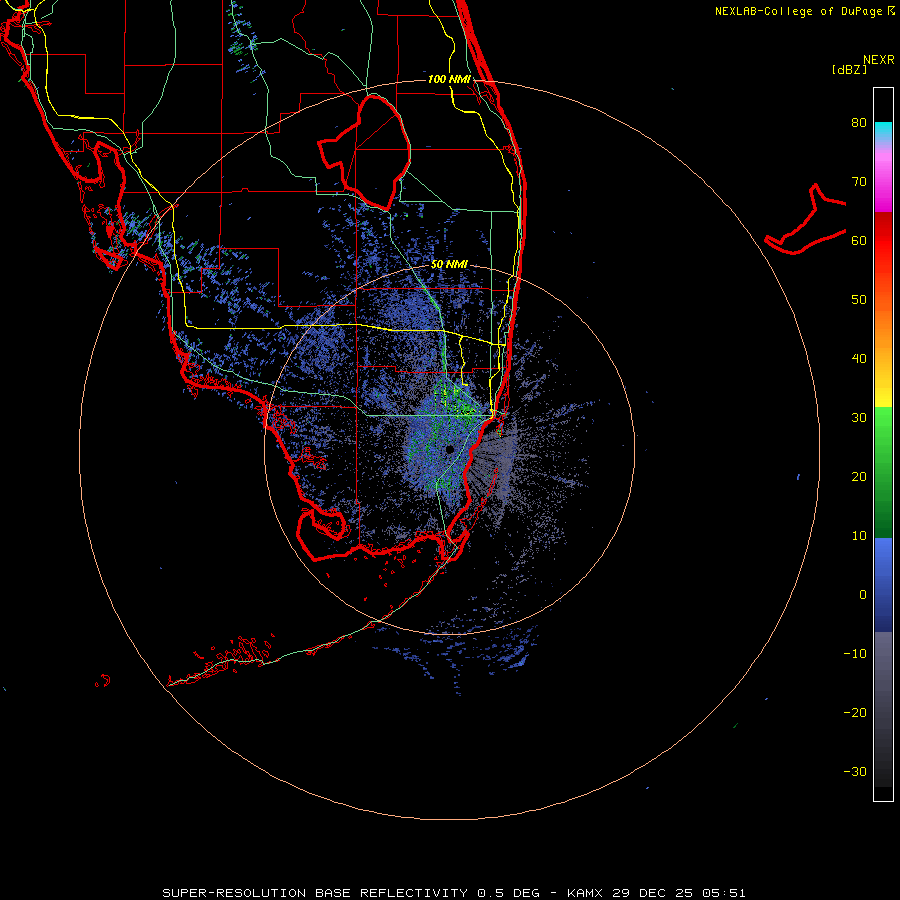This screenshot has height=900, width=900.
Task: Click the '50 NMI' range ring label
Action: pos(449,265)
